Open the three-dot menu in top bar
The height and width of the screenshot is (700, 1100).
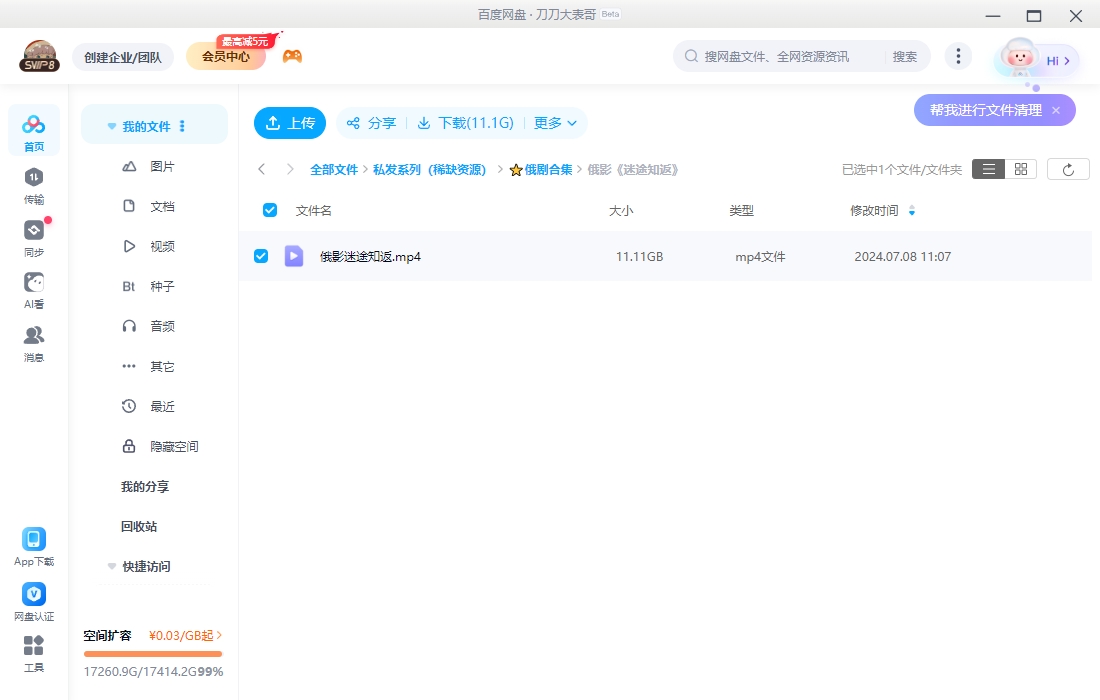(x=958, y=56)
